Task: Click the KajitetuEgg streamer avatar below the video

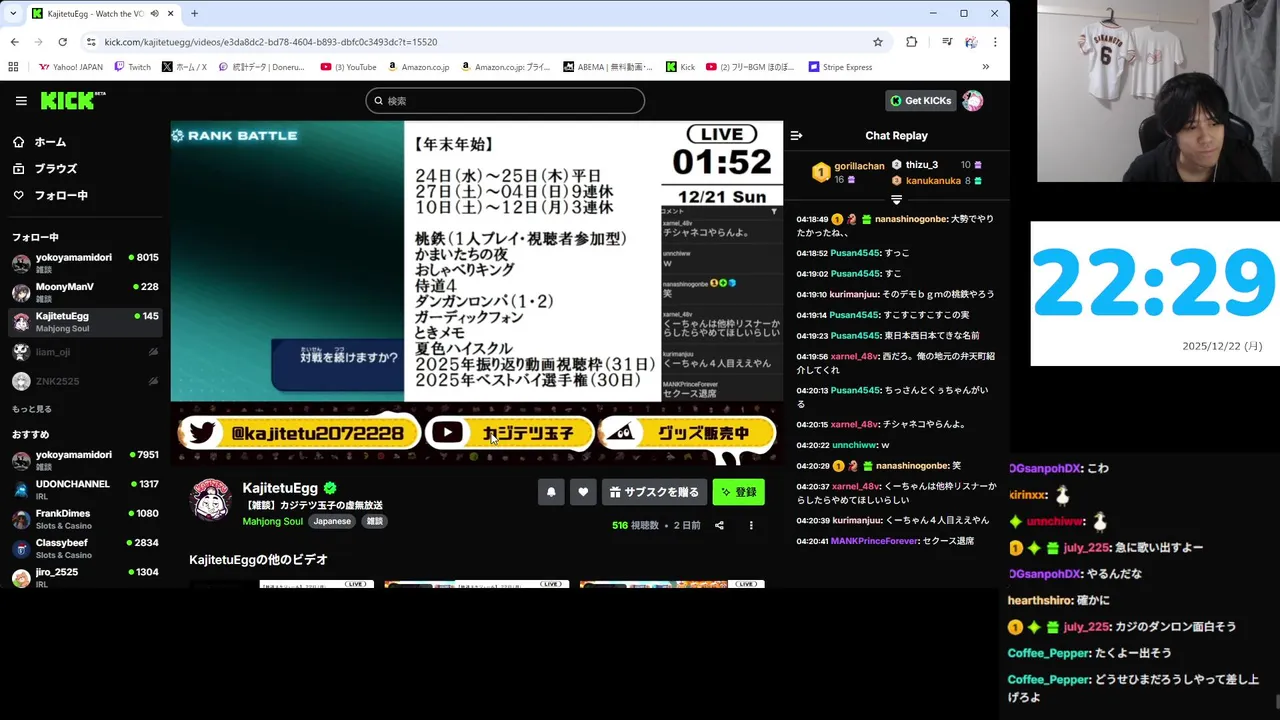Action: 211,499
